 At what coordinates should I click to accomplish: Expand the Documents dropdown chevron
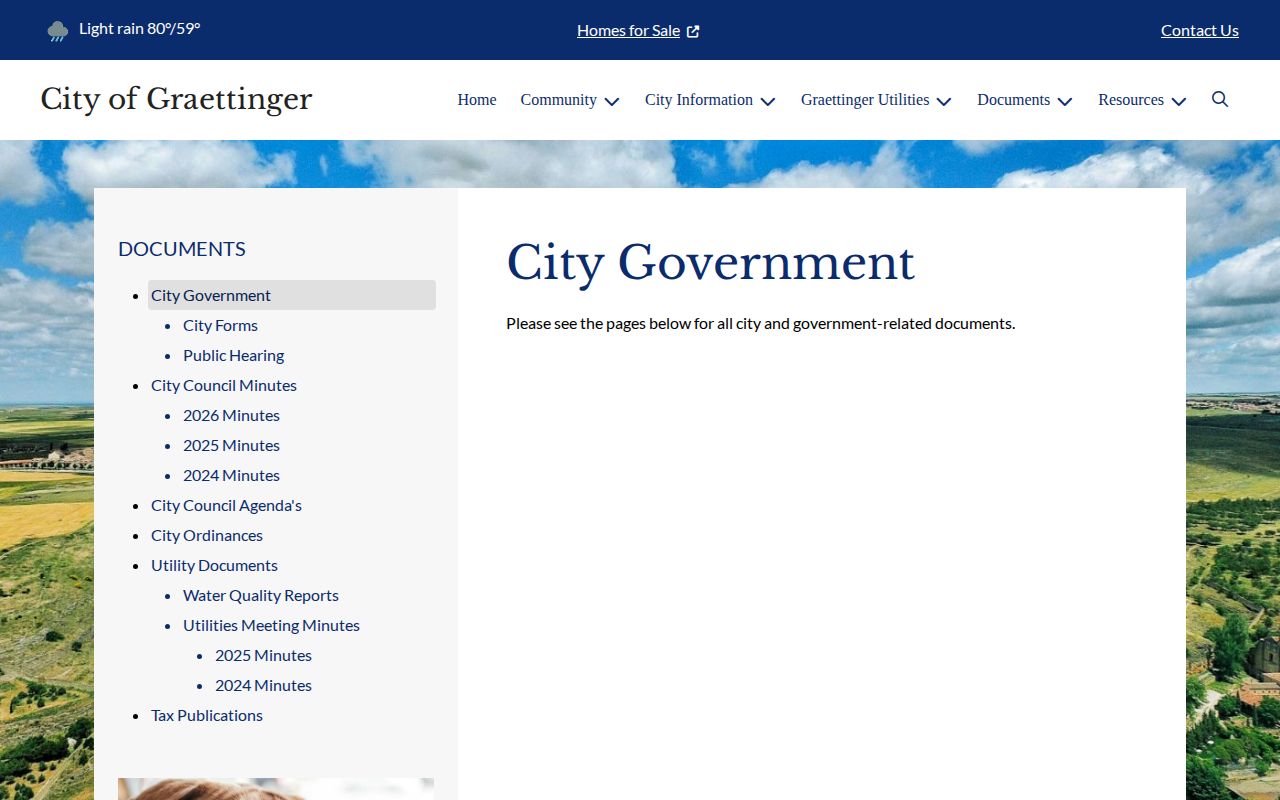[x=1065, y=101]
